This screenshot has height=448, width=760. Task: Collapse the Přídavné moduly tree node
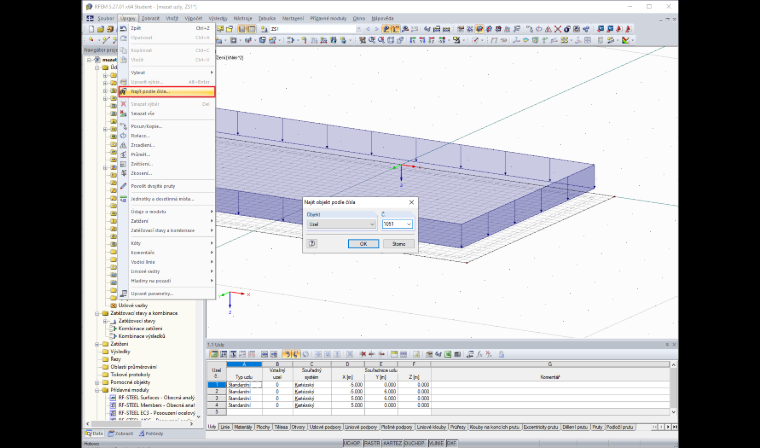[x=97, y=390]
